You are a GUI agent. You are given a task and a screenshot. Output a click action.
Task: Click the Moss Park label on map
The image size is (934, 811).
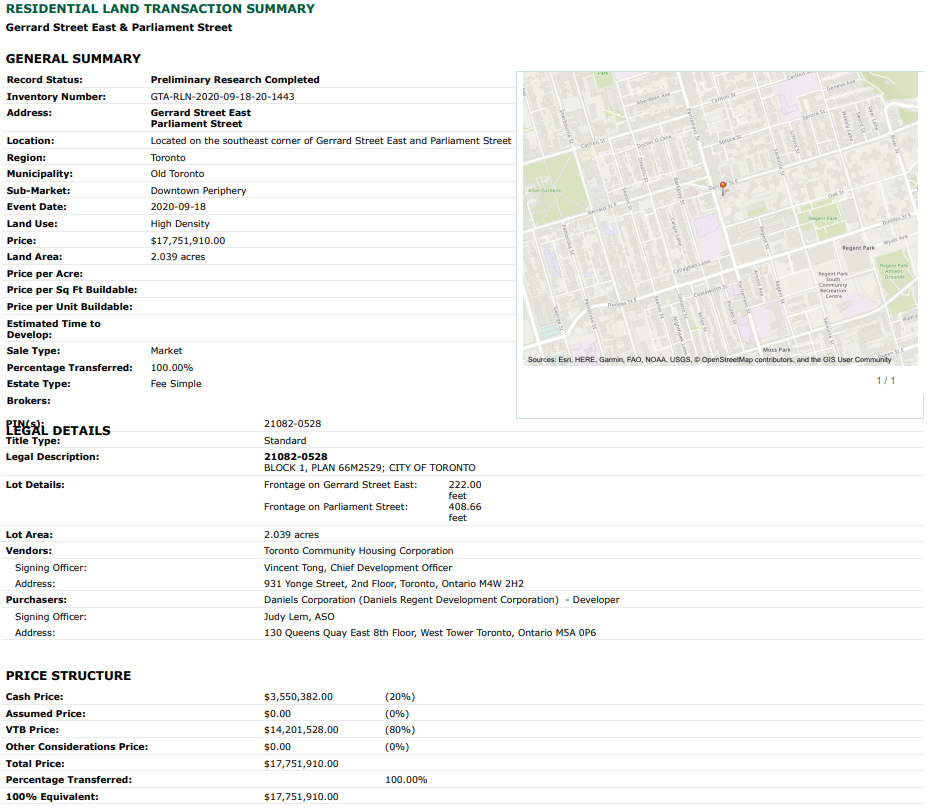pos(777,350)
